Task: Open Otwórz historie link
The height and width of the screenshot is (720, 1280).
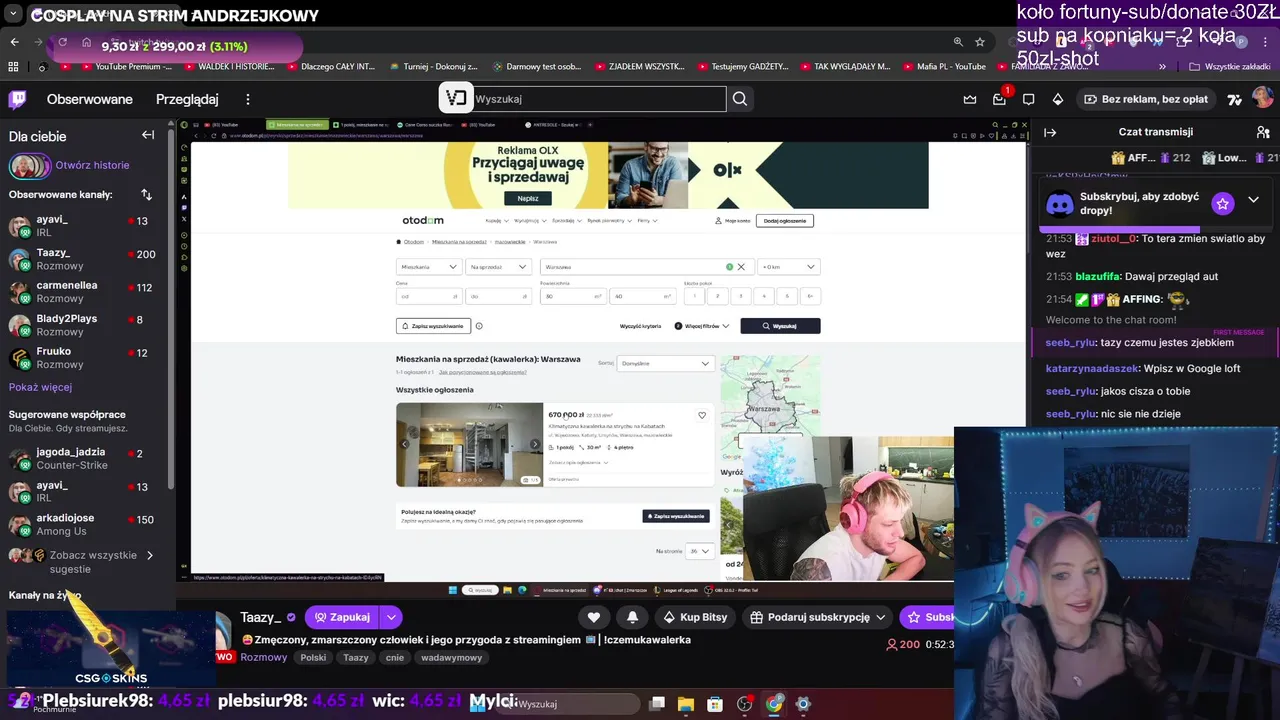Action: click(x=92, y=165)
